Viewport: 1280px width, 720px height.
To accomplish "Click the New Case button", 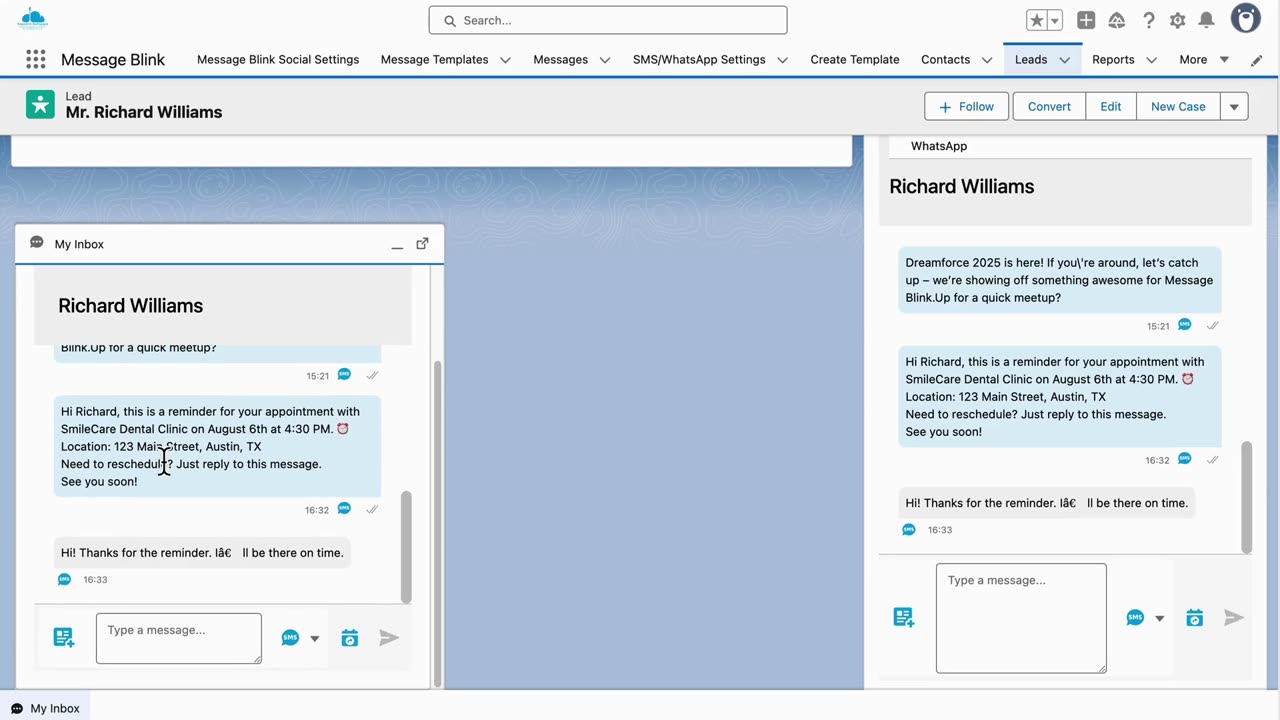I will point(1178,106).
